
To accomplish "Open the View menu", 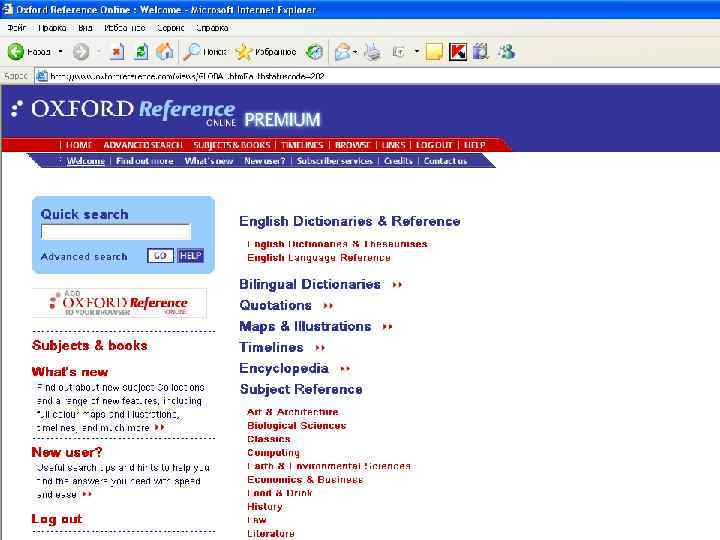I will click(85, 28).
